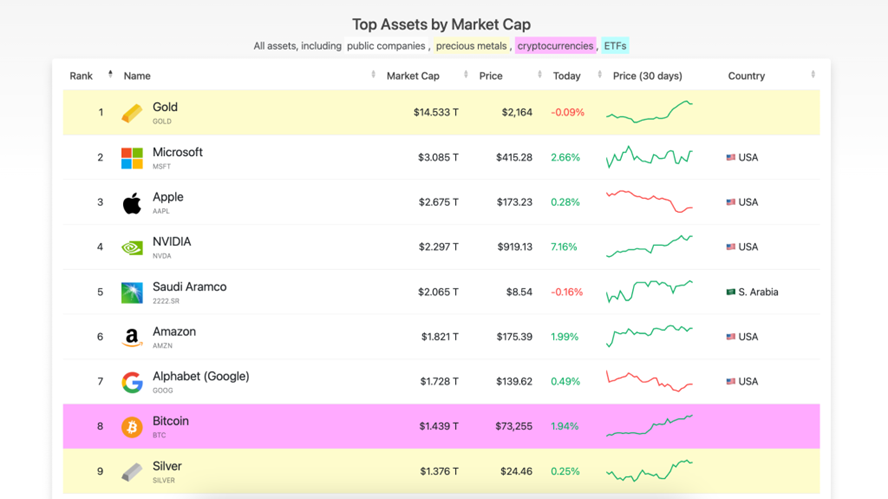888x499 pixels.
Task: View Bitcoin 30-day price chart
Action: coord(649,426)
